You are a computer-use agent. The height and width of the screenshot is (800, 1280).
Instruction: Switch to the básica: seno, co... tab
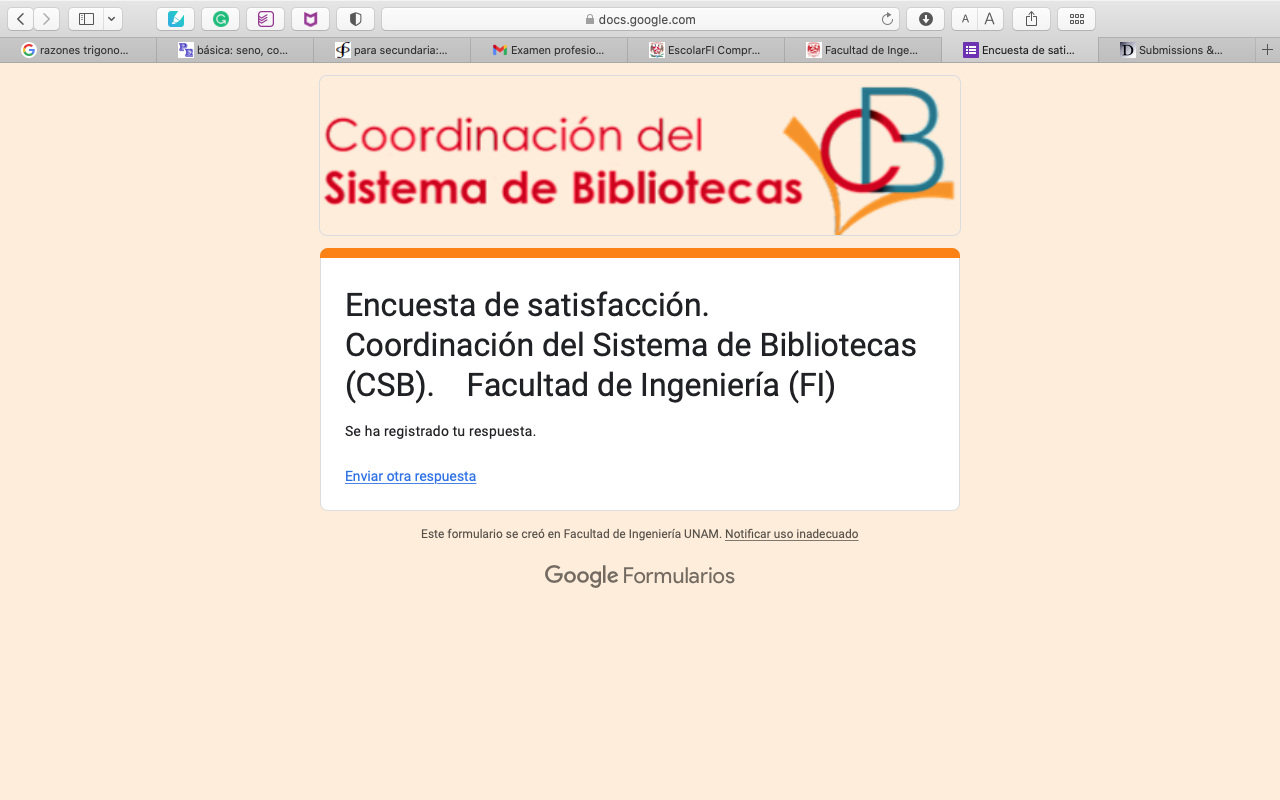pos(235,50)
